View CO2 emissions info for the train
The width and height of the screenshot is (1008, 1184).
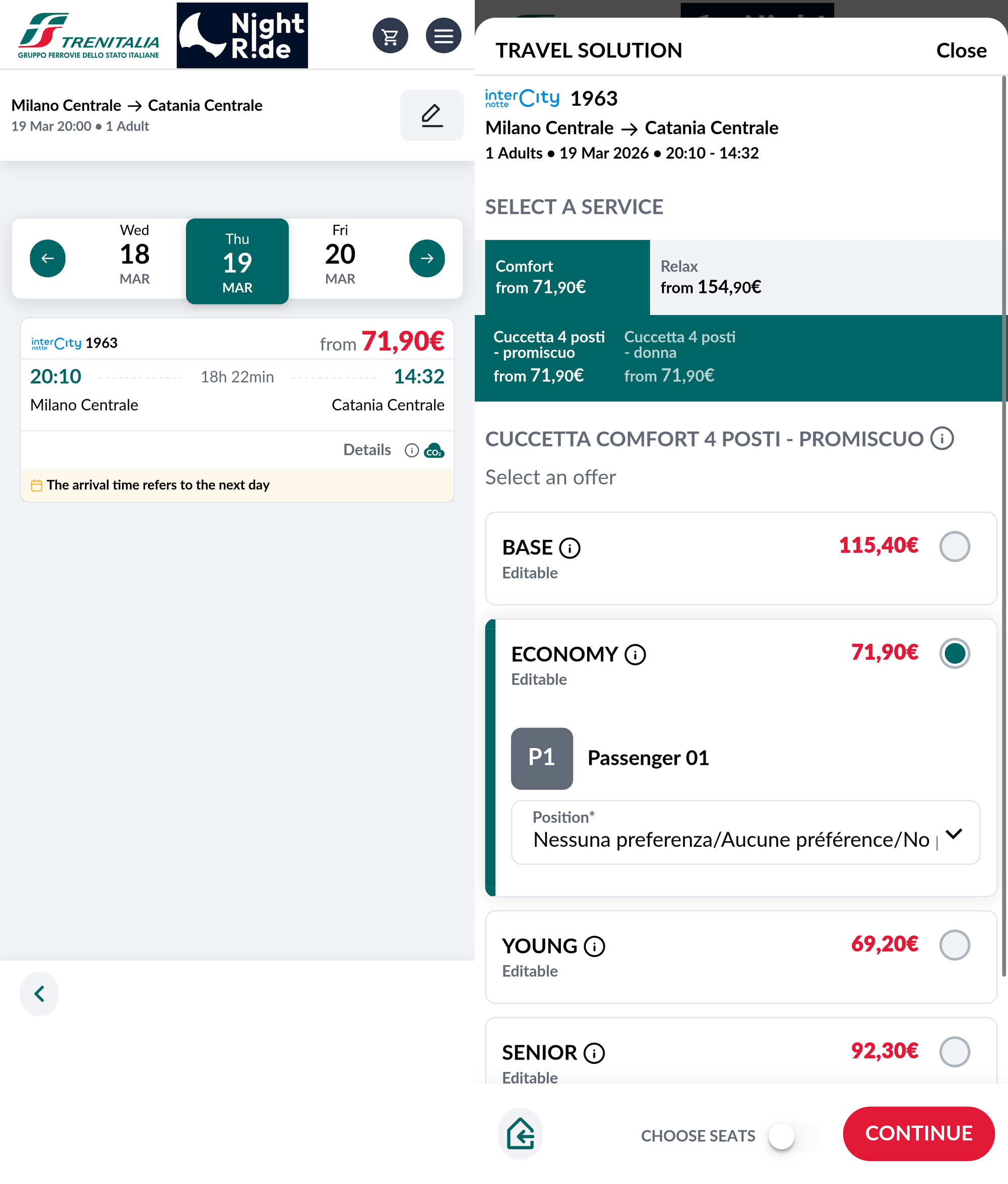click(435, 451)
